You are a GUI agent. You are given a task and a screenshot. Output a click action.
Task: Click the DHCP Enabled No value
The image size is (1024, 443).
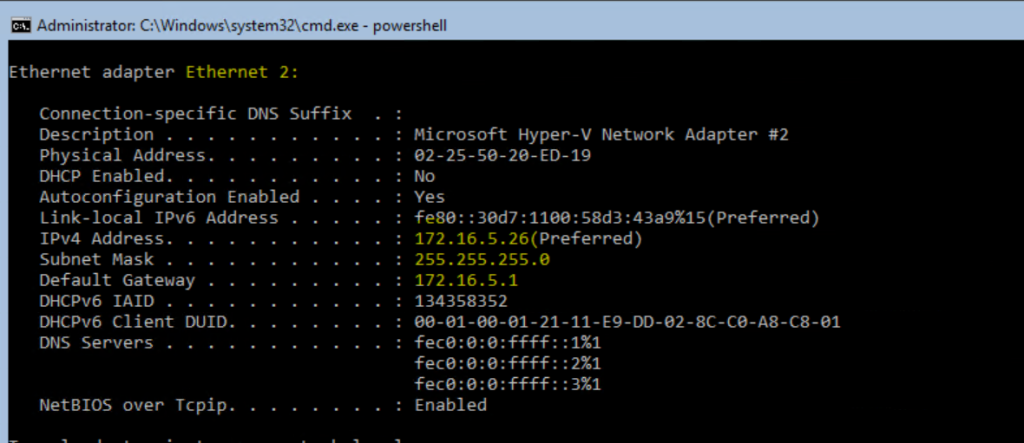tap(424, 177)
